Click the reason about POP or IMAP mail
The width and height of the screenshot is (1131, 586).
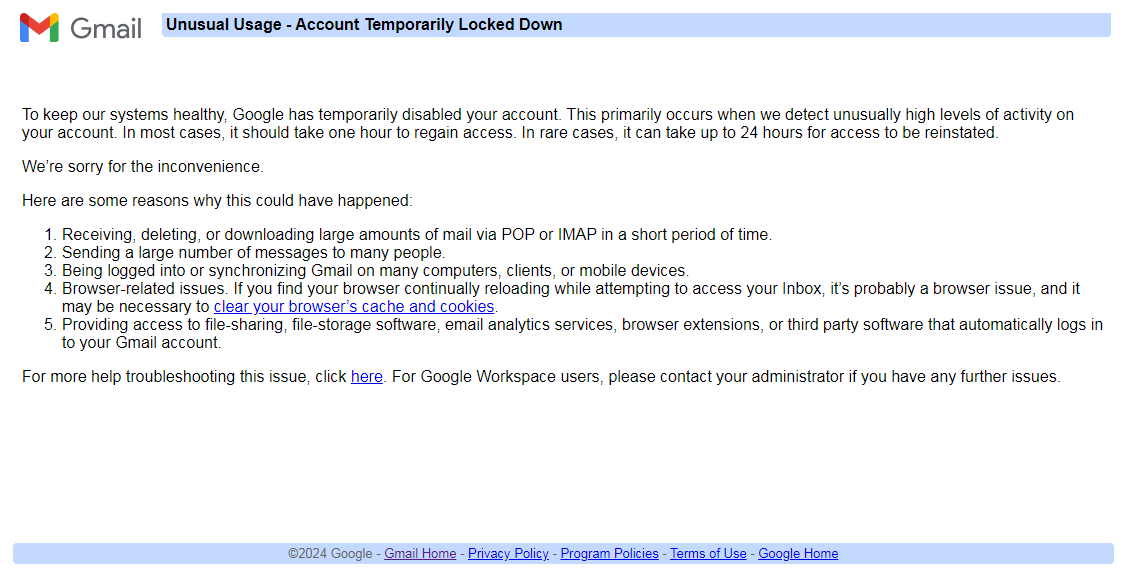416,235
